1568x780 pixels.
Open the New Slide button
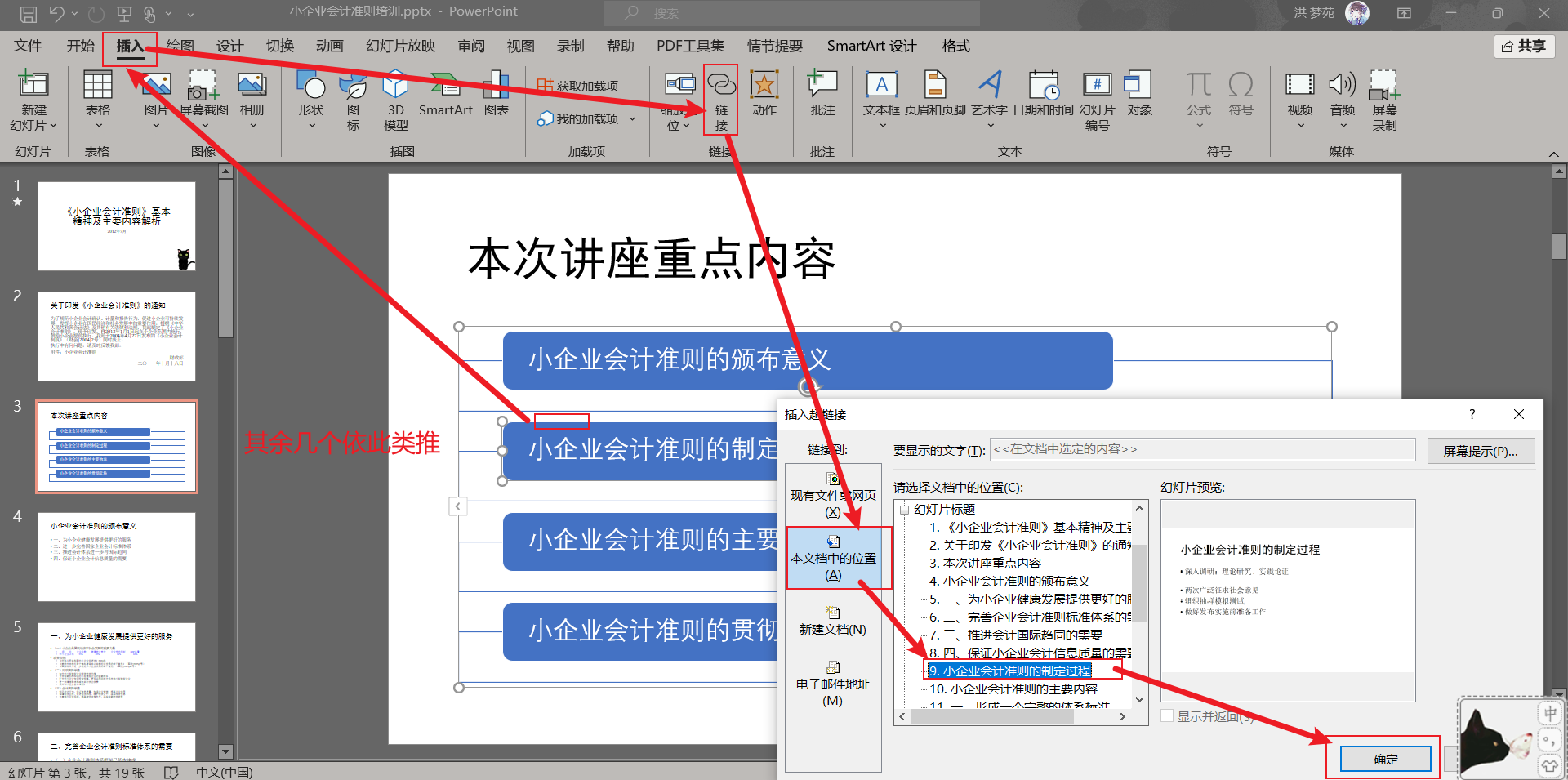click(33, 101)
